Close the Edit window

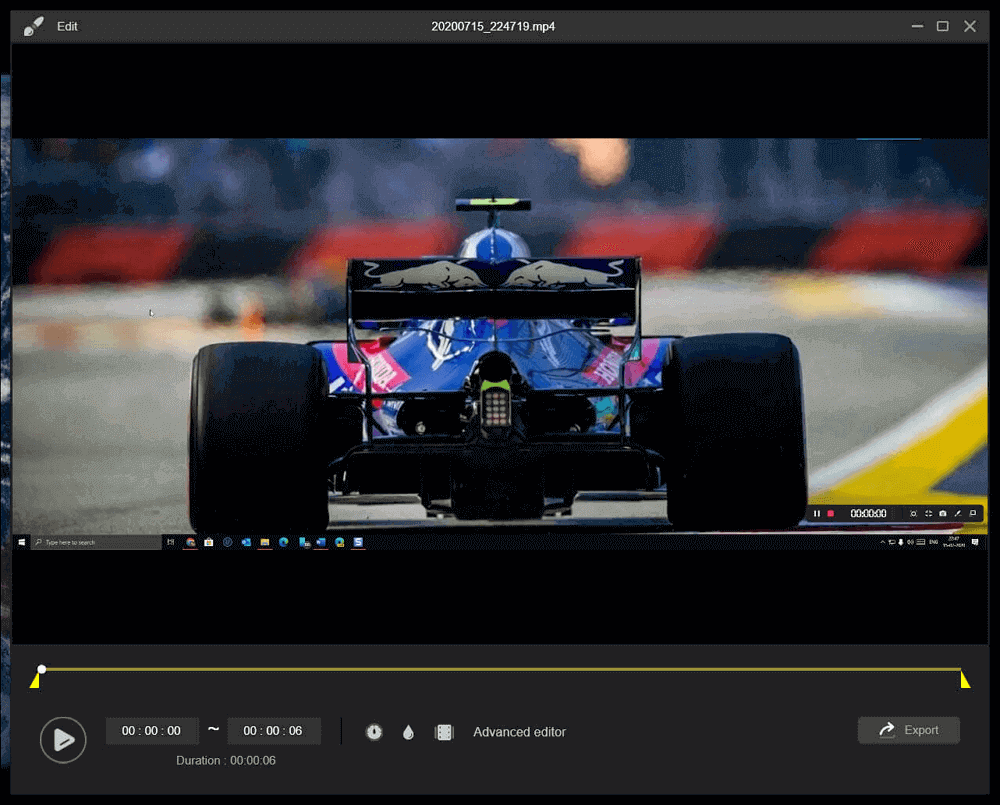tap(970, 26)
